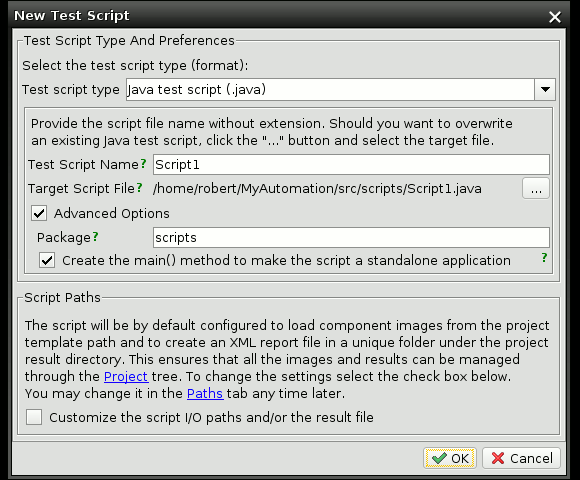The height and width of the screenshot is (480, 580).
Task: Click the help icon beside Target Script File
Action: point(139,188)
